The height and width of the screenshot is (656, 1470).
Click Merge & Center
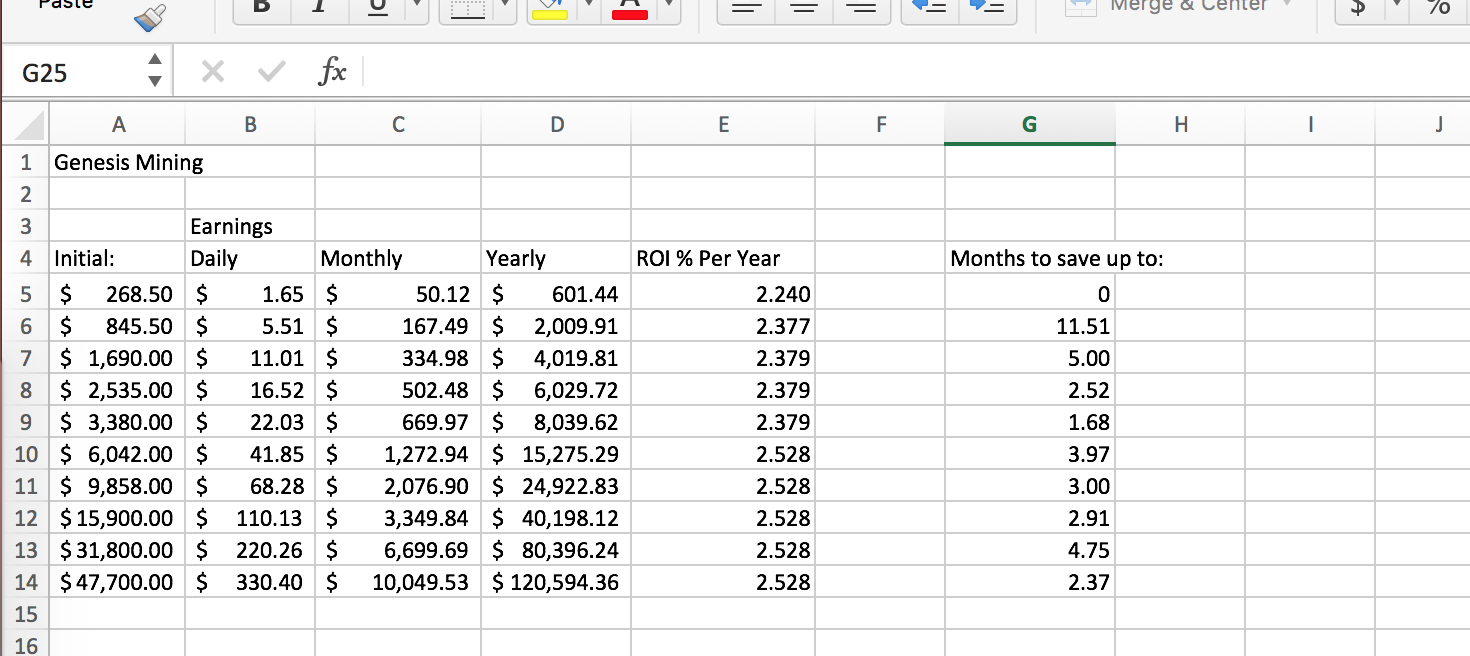1180,7
